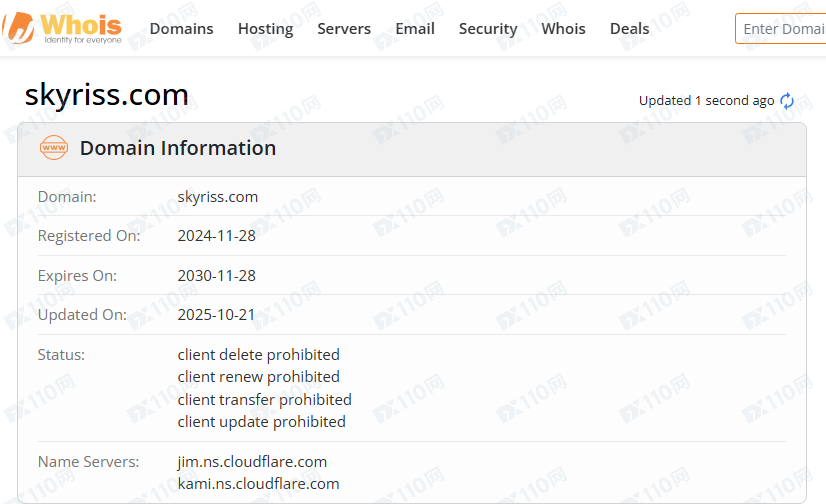Open the Hosting menu
This screenshot has height=504, width=826.
265,29
